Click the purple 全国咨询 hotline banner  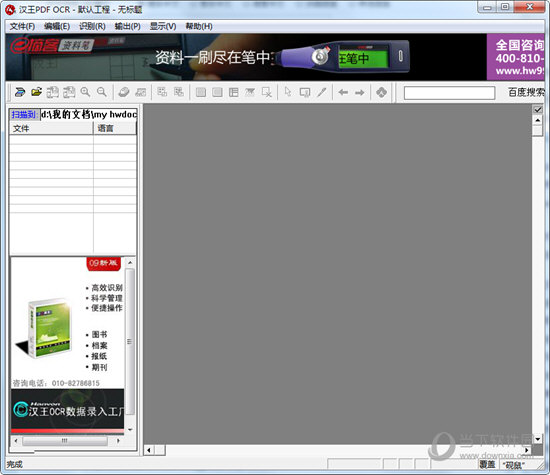(516, 57)
